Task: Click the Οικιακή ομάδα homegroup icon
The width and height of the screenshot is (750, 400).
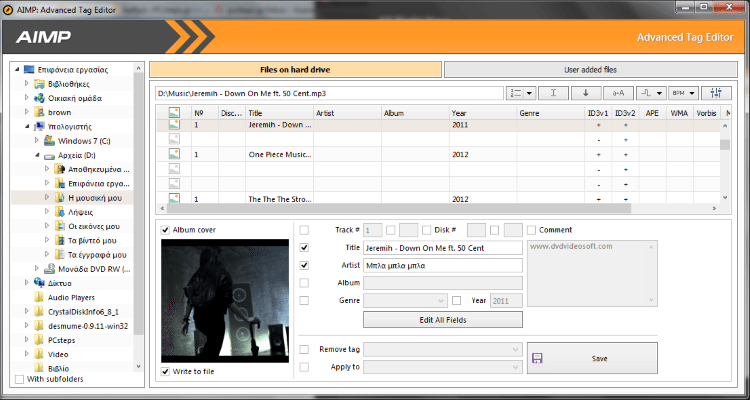Action: (39, 98)
